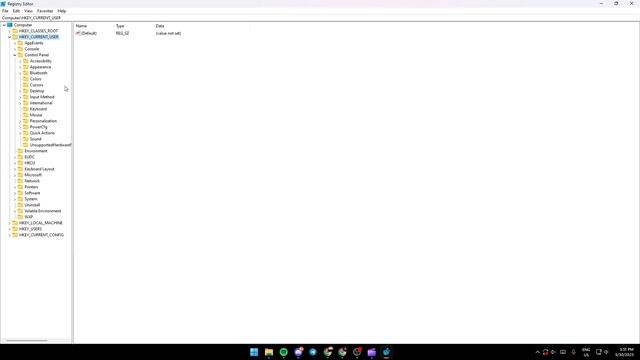
Task: Click the Sound key folder icon
Action: coord(26,139)
